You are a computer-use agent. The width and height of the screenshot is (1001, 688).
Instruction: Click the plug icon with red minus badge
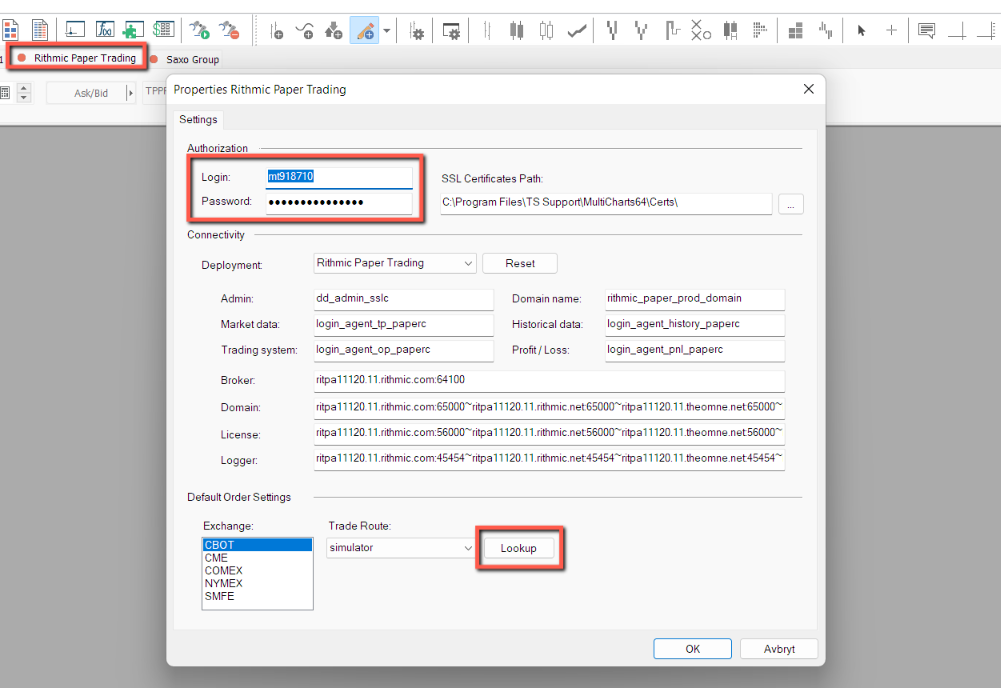[229, 30]
